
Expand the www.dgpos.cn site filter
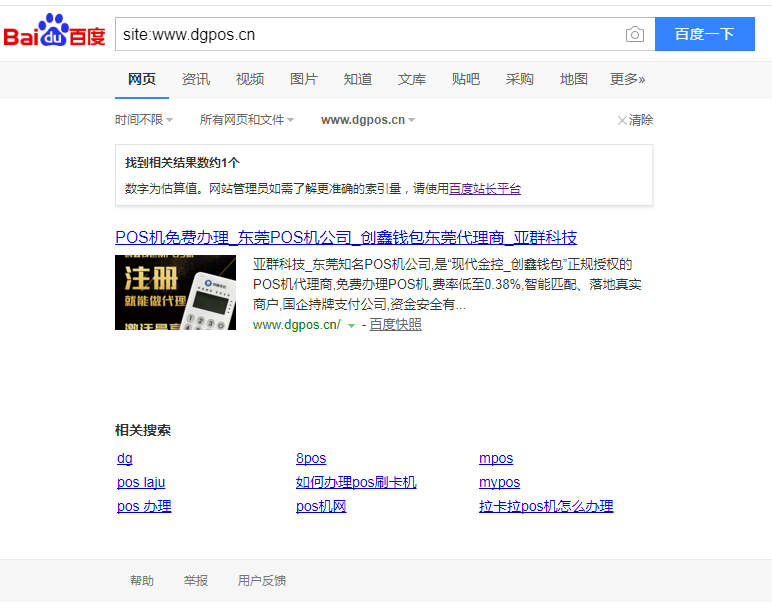[x=368, y=120]
